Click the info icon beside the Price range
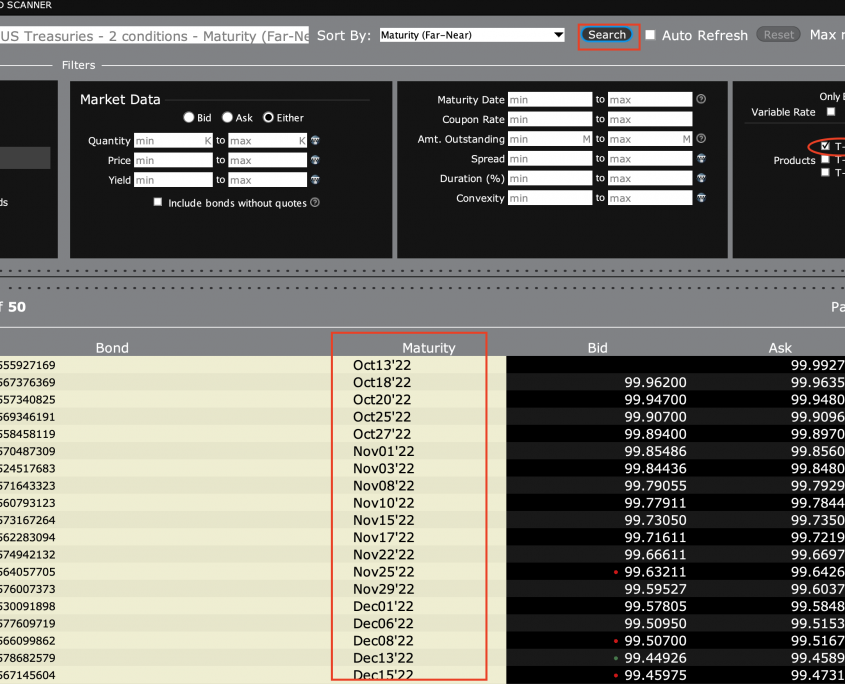 [315, 160]
